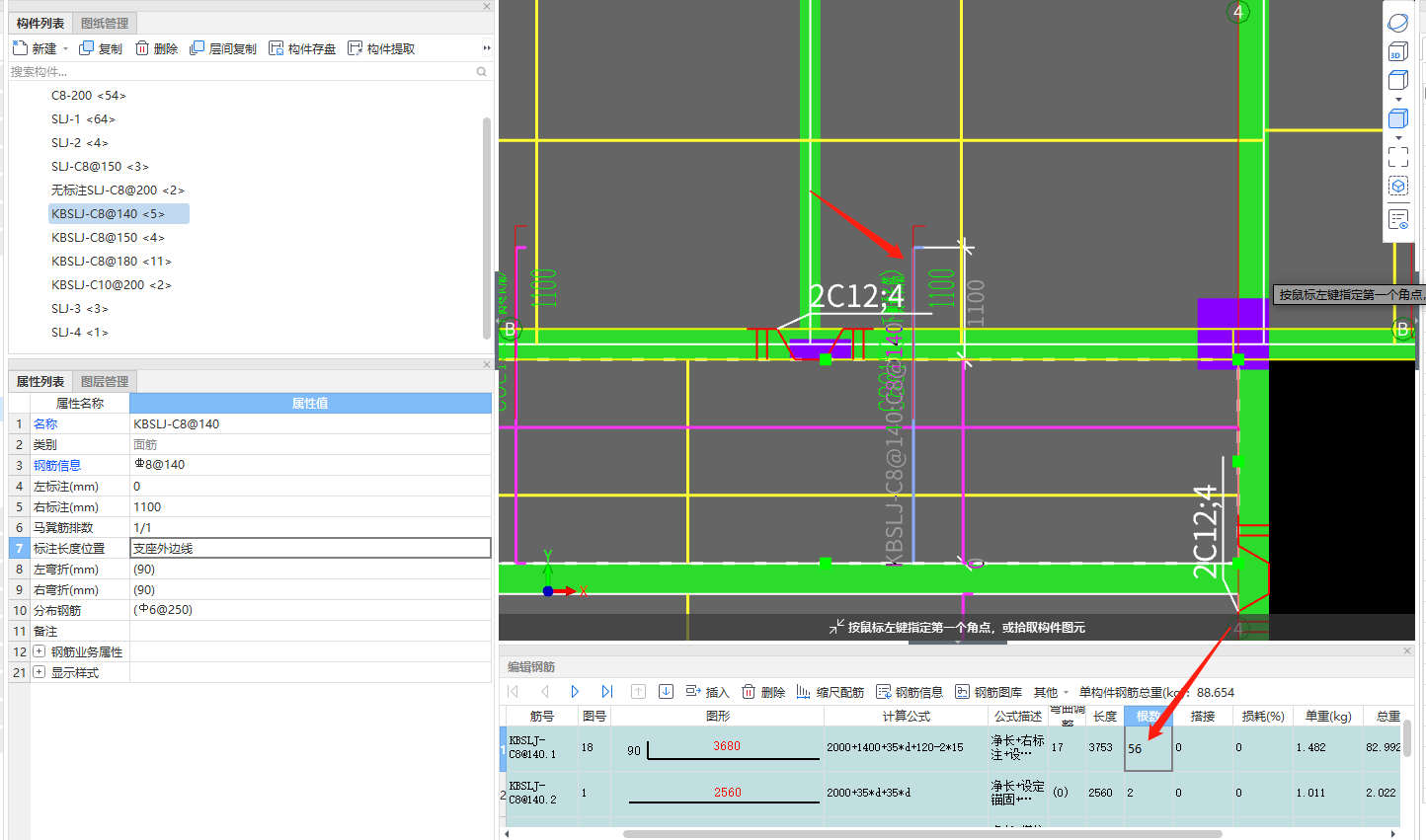Click the orbit view icon
This screenshot has height=840, width=1426.
(x=1398, y=23)
